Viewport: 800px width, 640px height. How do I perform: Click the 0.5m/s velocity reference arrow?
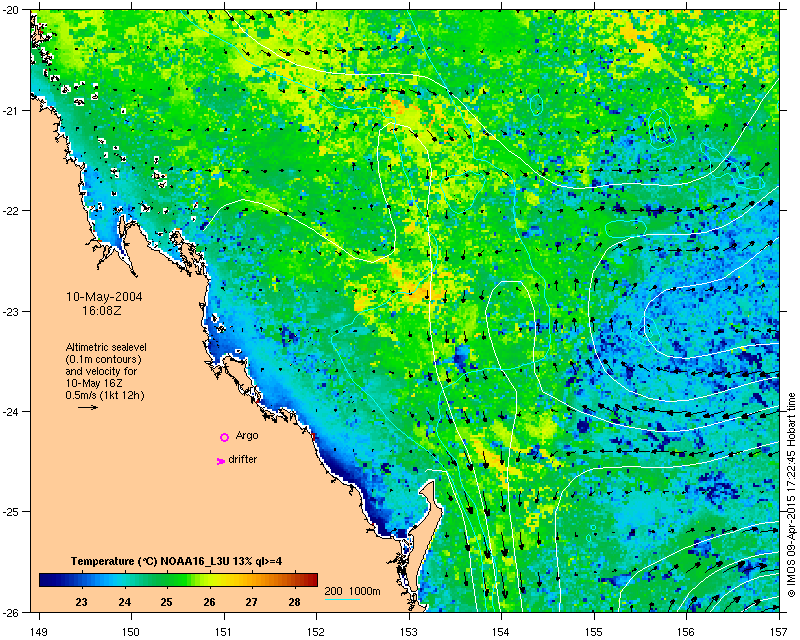click(88, 407)
